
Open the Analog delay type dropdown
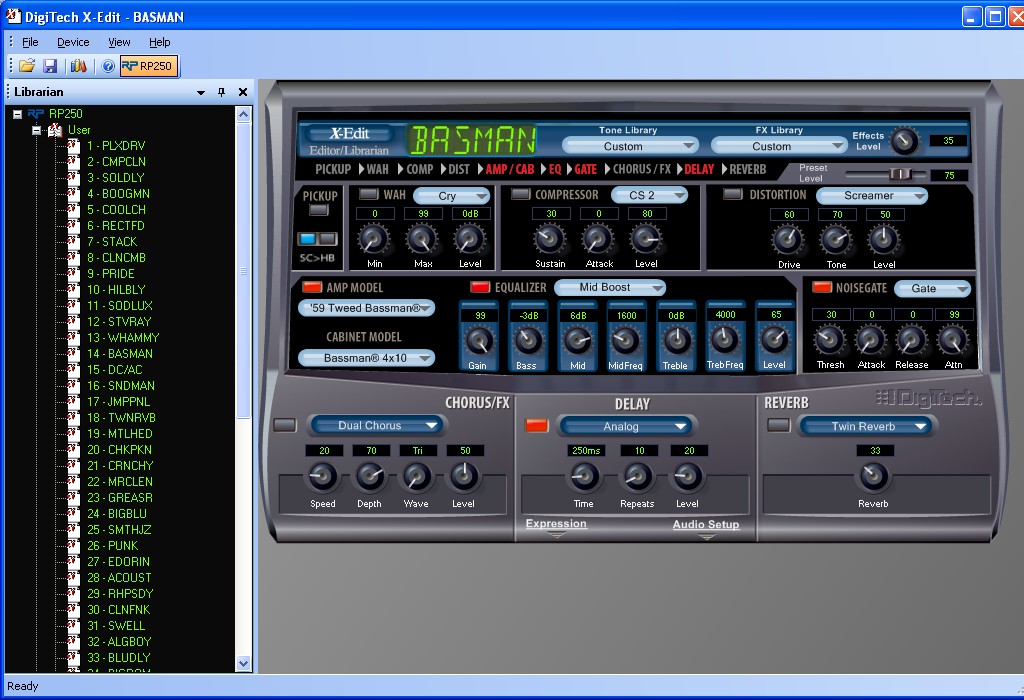pyautogui.click(x=626, y=426)
